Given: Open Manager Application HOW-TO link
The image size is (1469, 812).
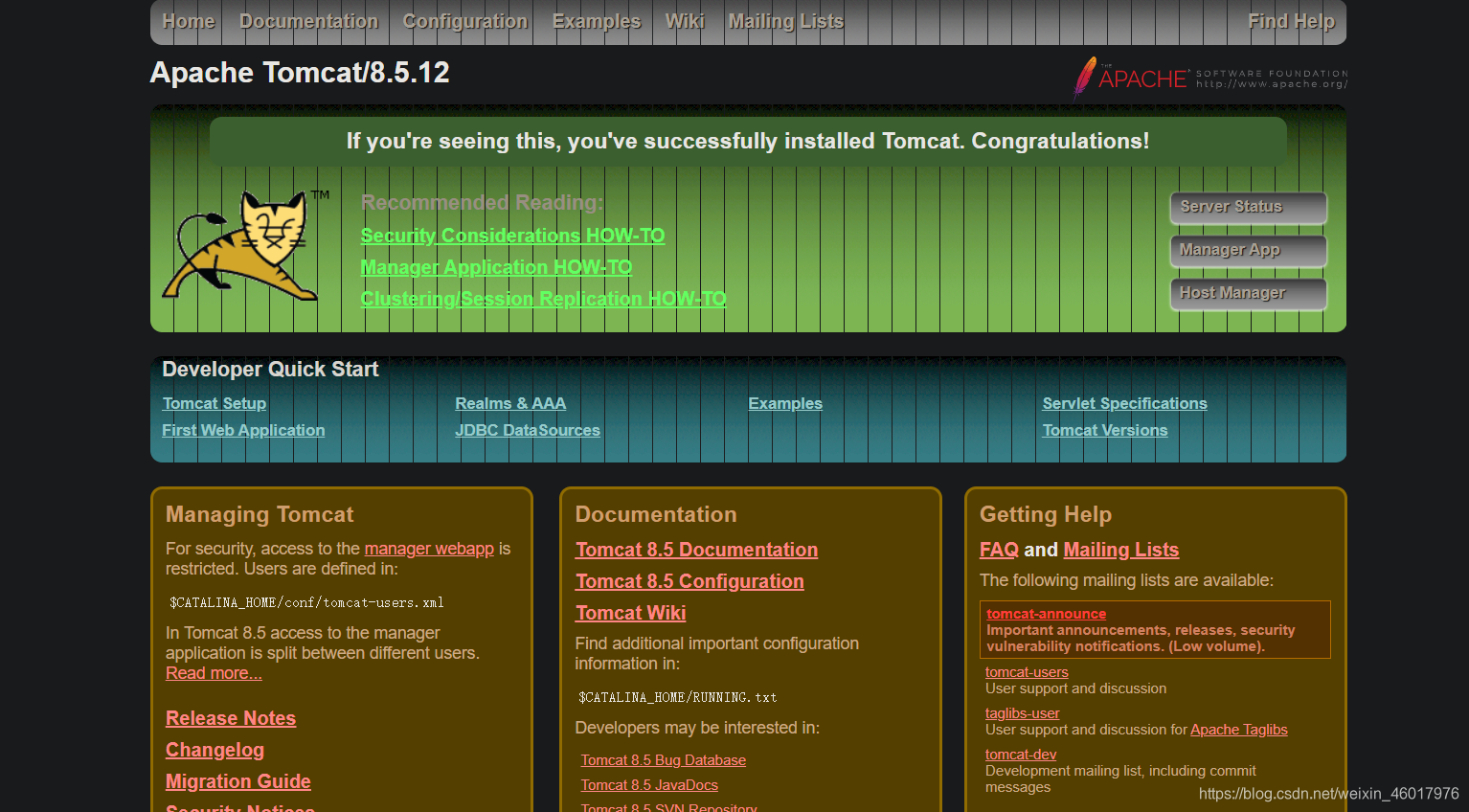Looking at the screenshot, I should [x=496, y=267].
